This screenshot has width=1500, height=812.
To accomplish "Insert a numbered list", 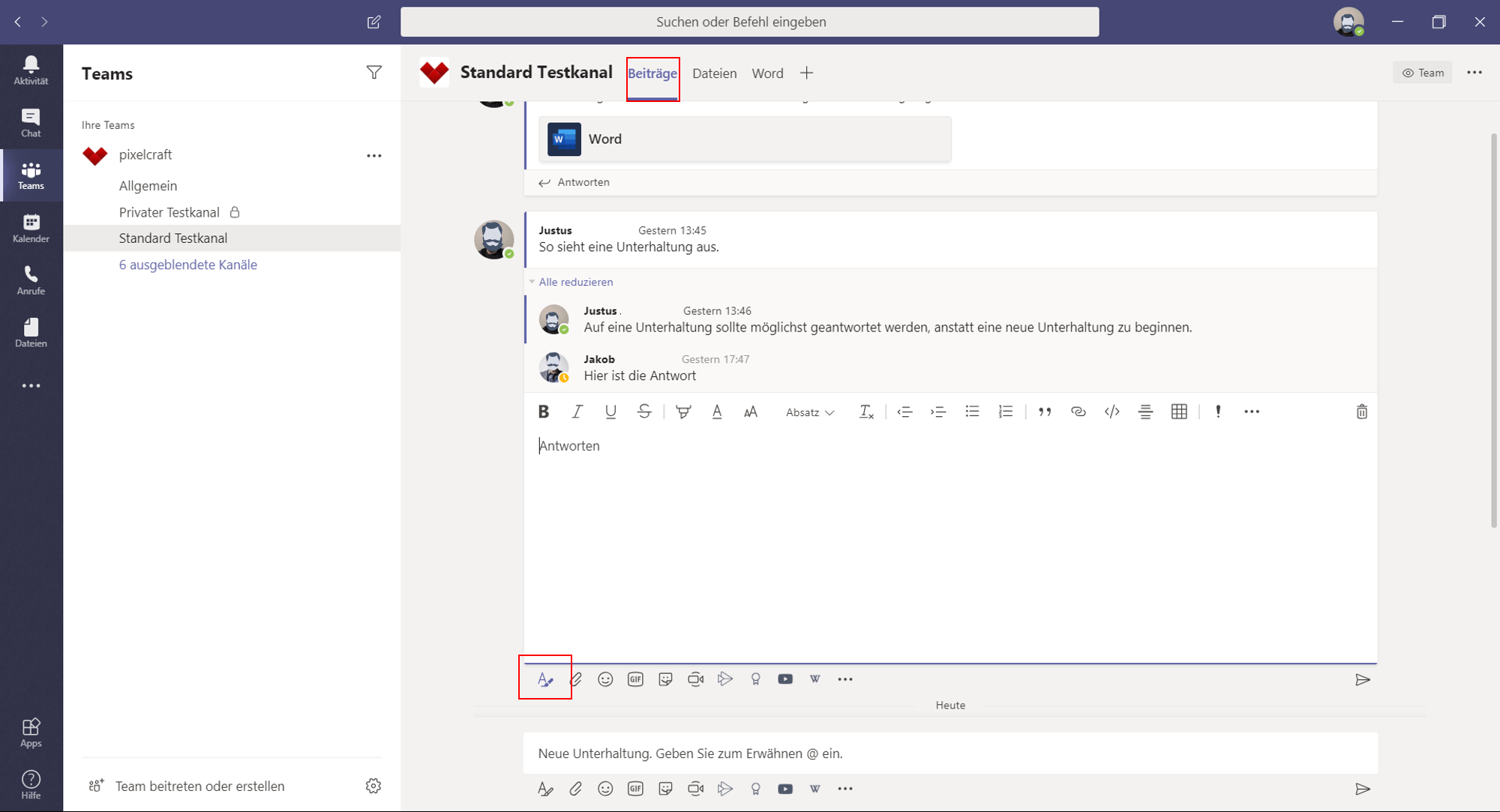I will click(1006, 412).
